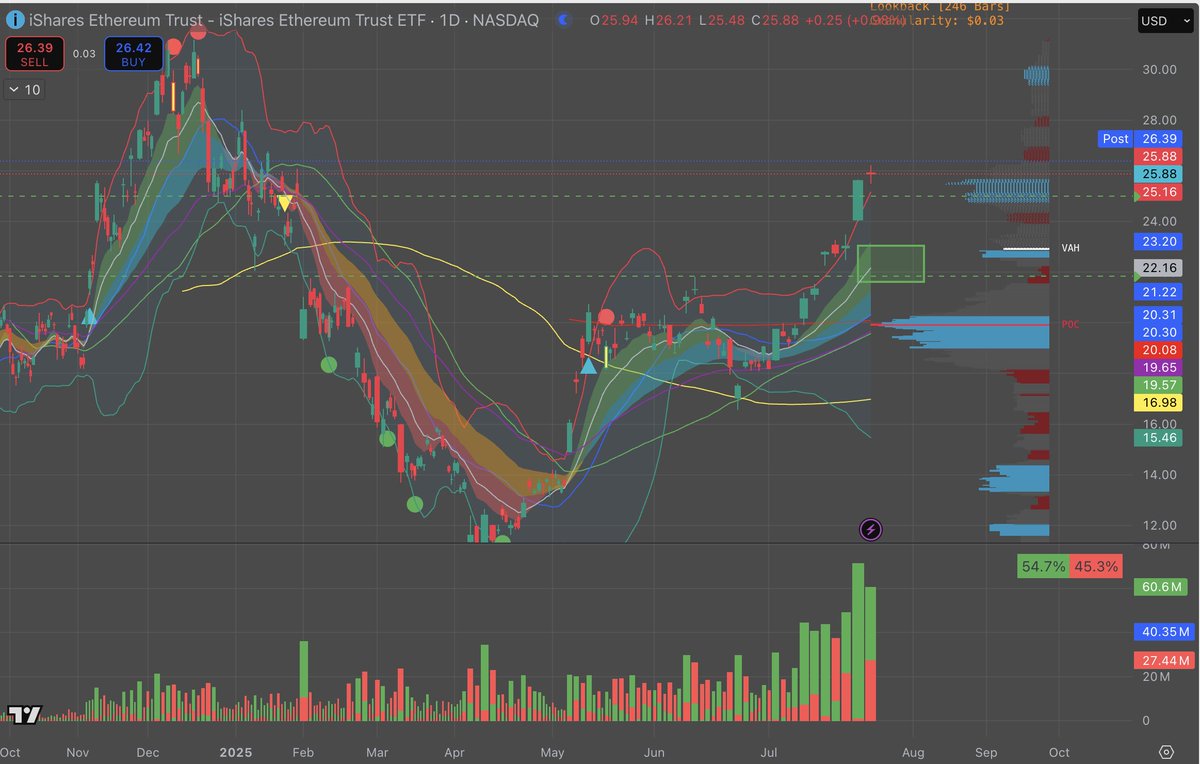Click the blue 40.35M volume tag
1200x764 pixels.
click(x=1165, y=632)
